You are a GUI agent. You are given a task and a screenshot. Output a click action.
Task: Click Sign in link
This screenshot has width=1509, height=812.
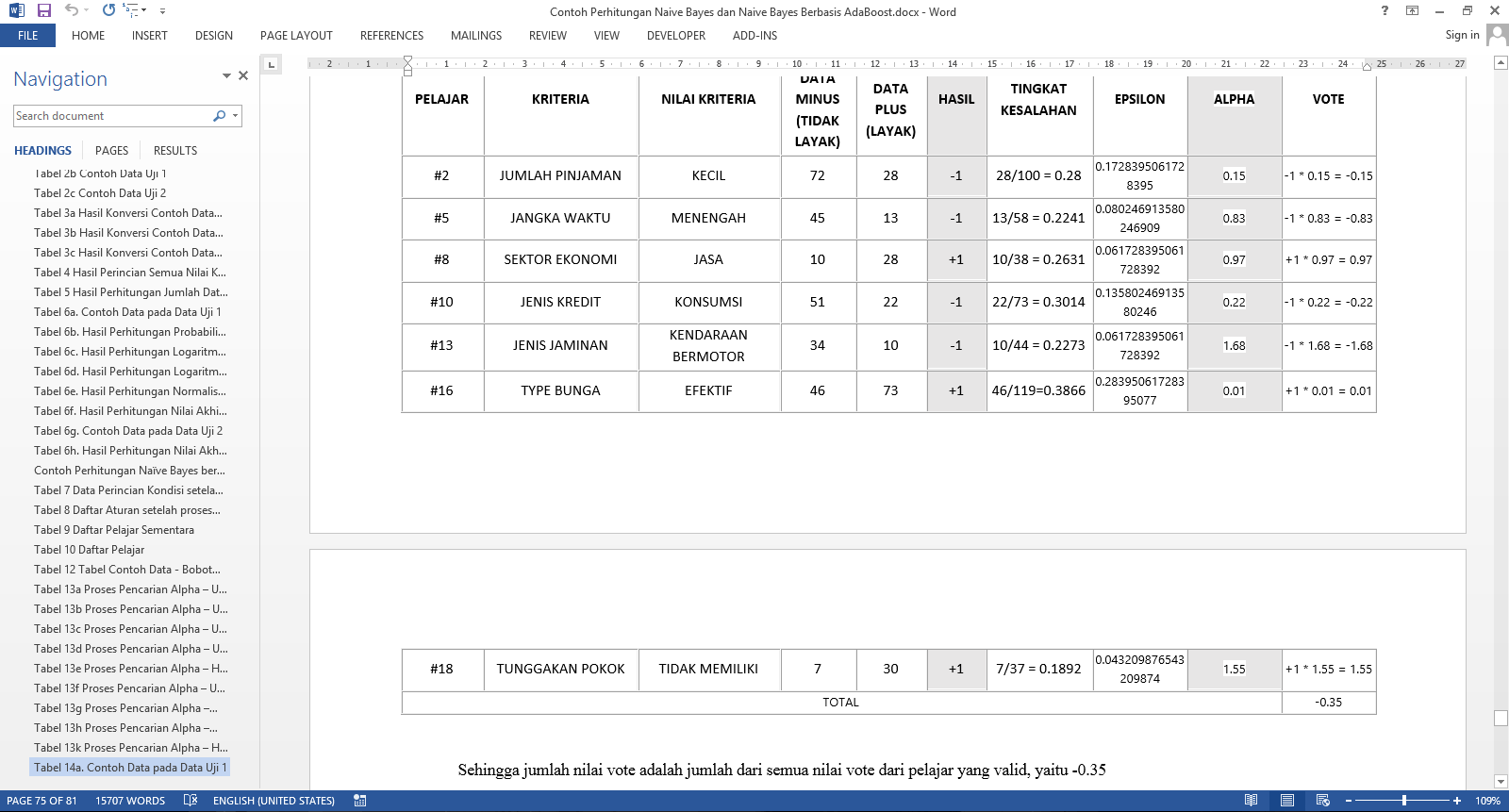point(1462,35)
